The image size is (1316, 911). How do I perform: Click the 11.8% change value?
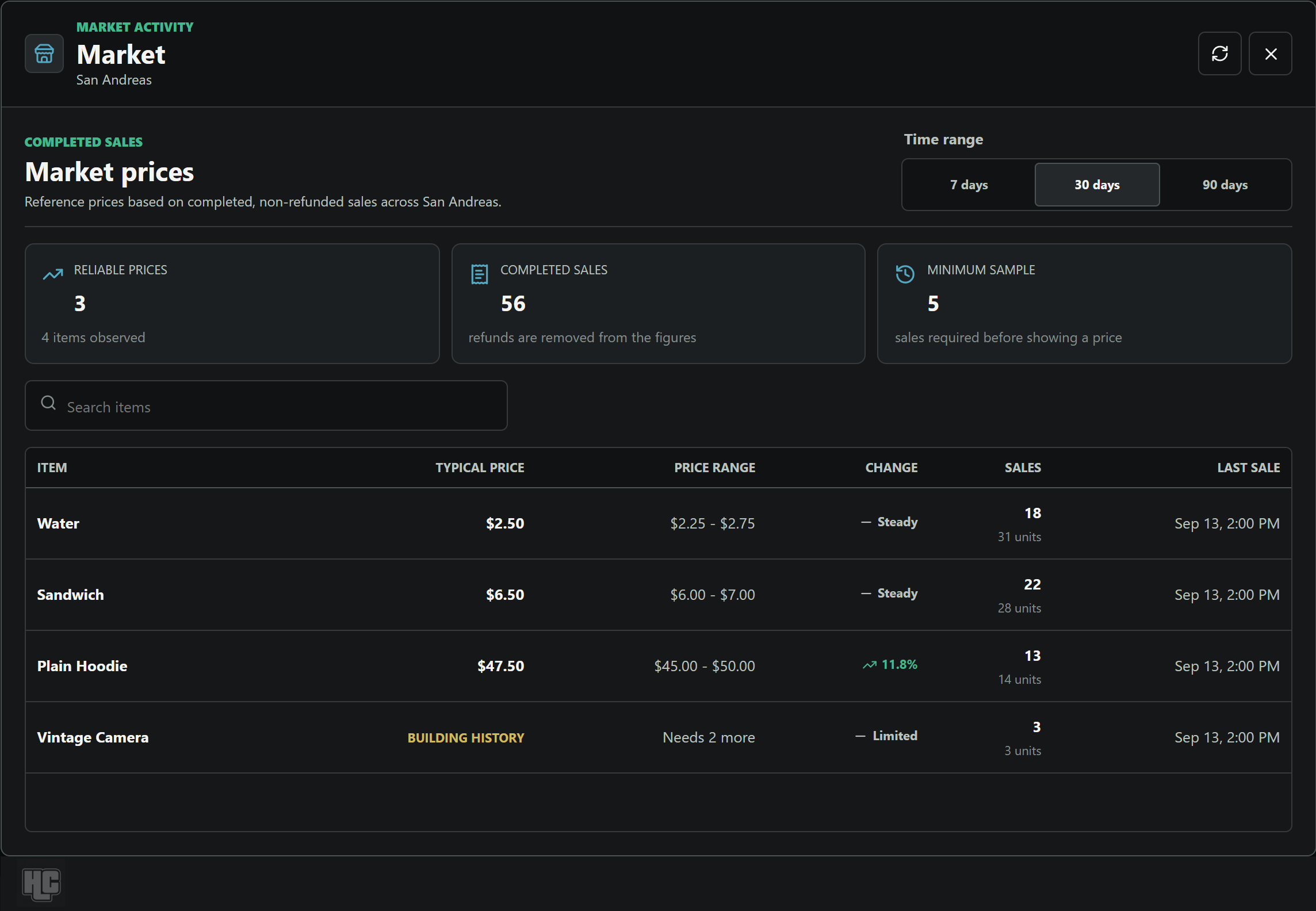pos(900,664)
